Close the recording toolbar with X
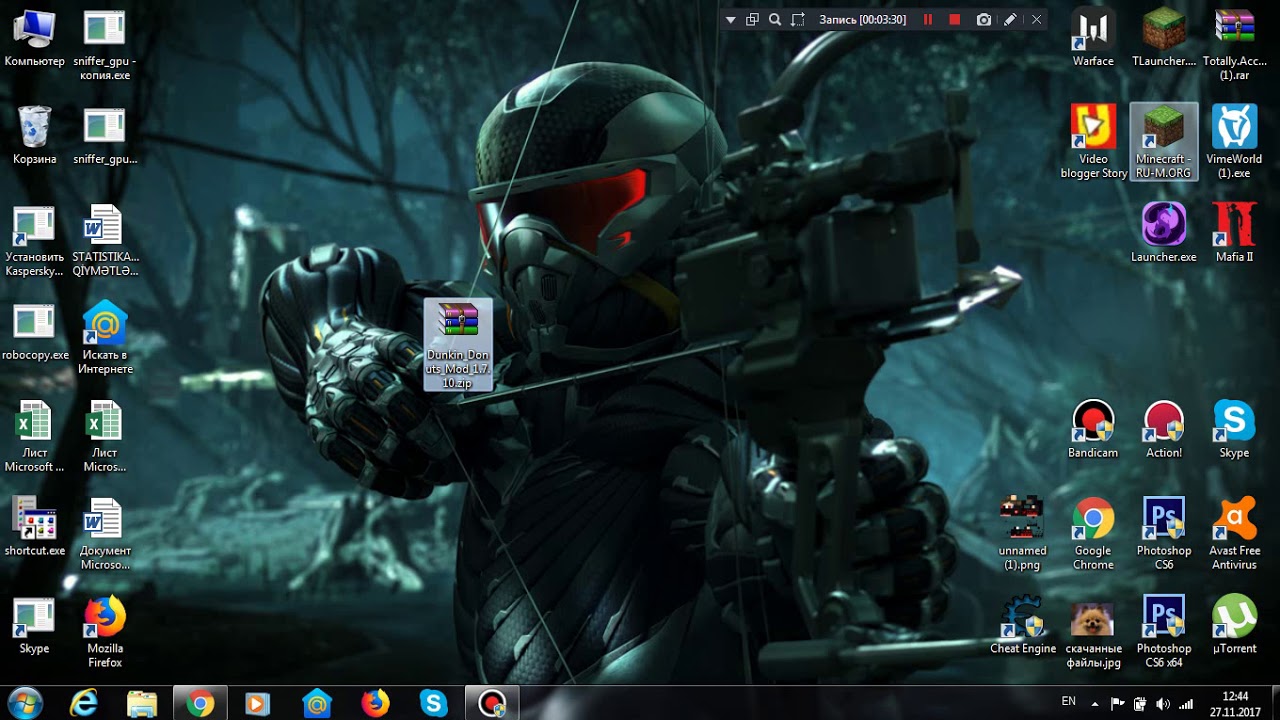The image size is (1280, 720). tap(1036, 19)
